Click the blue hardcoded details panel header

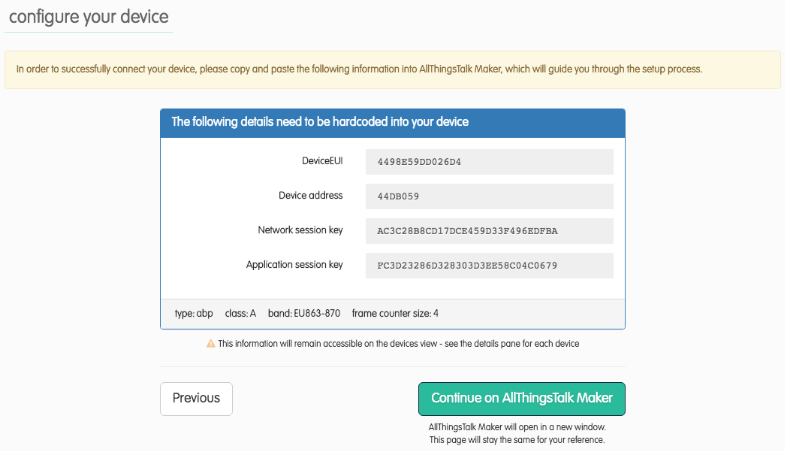(392, 122)
